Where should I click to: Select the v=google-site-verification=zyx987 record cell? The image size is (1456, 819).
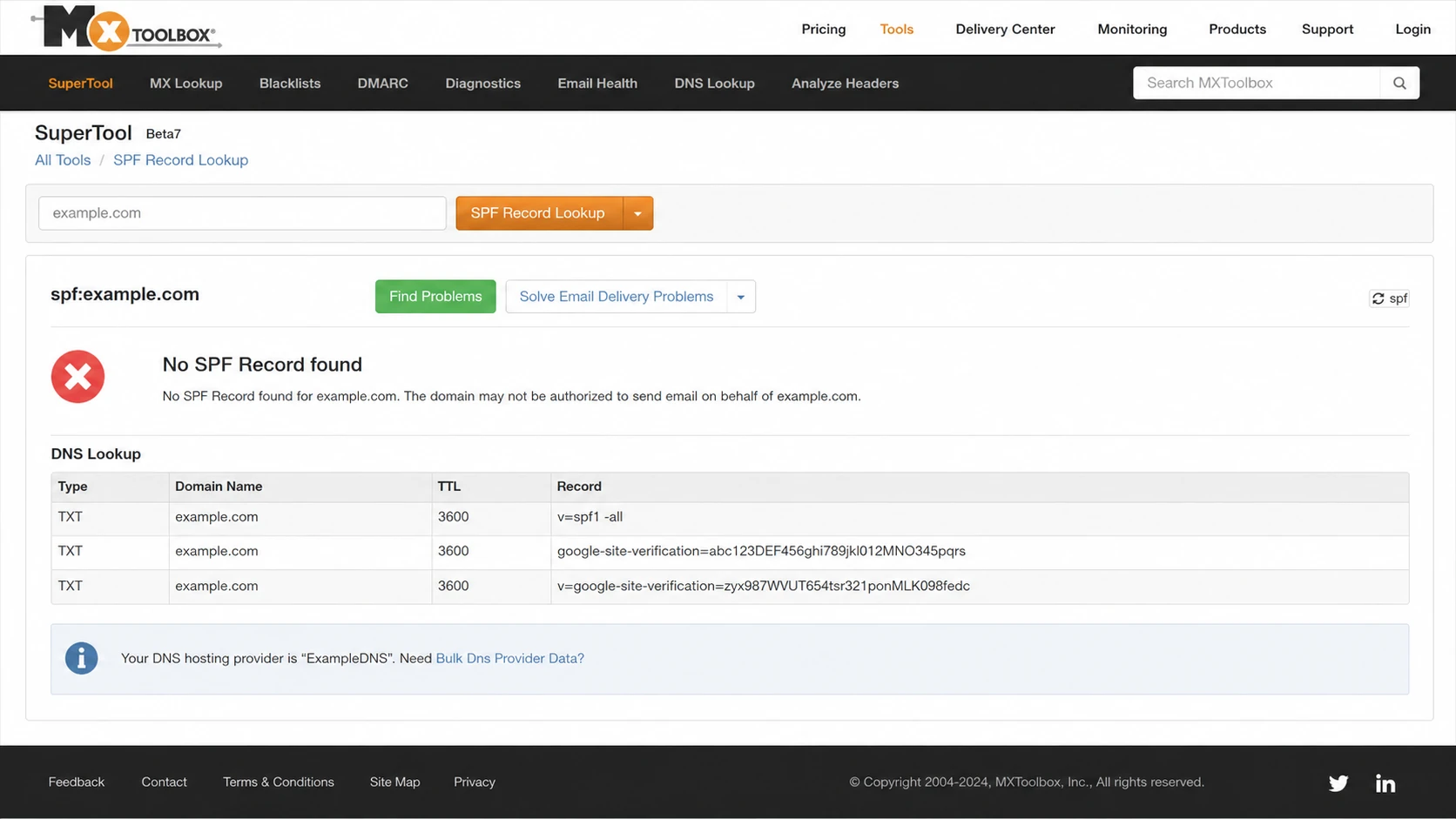[980, 587]
